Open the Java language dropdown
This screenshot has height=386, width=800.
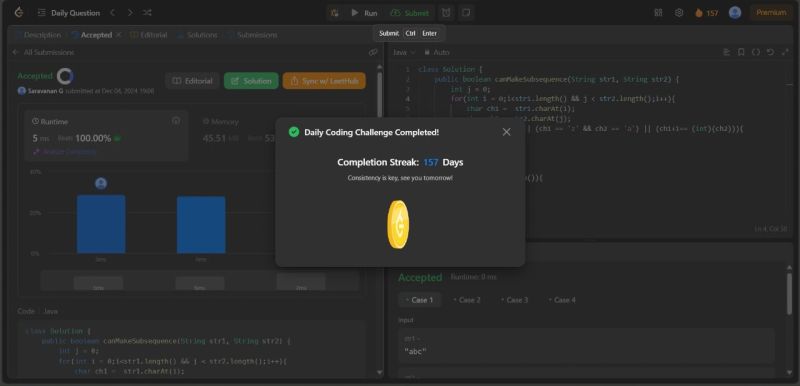[404, 53]
